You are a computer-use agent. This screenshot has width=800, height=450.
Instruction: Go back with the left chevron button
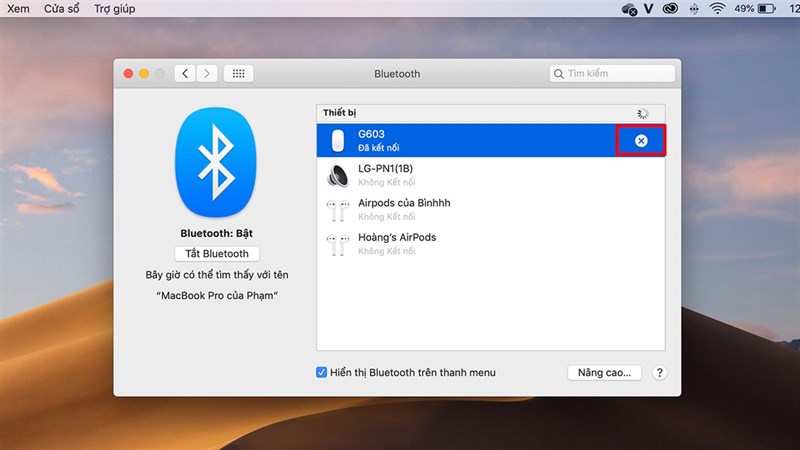point(185,73)
